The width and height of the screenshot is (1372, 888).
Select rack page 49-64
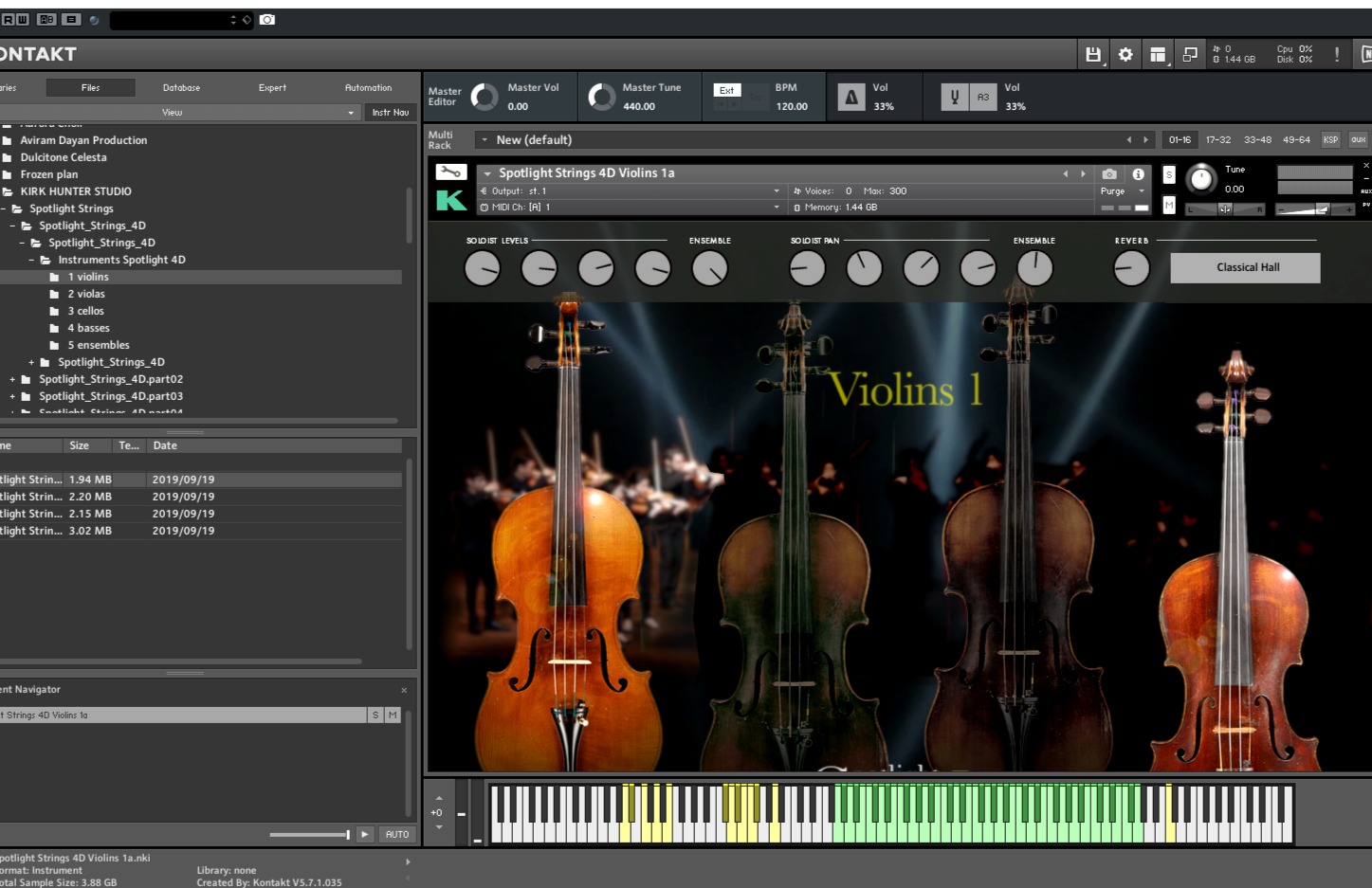[x=1296, y=140]
